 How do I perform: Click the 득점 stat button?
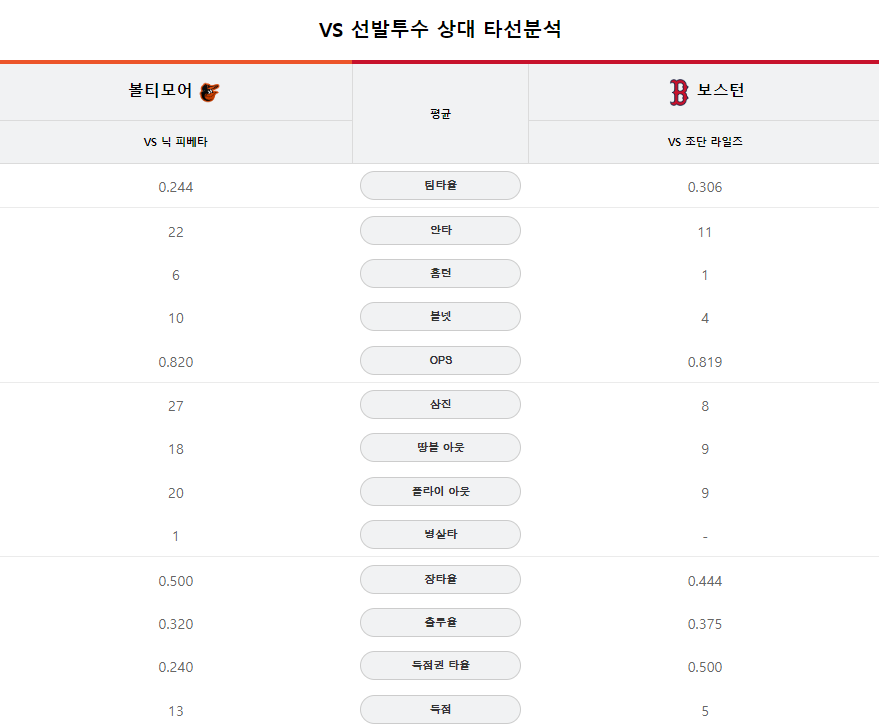click(x=440, y=710)
